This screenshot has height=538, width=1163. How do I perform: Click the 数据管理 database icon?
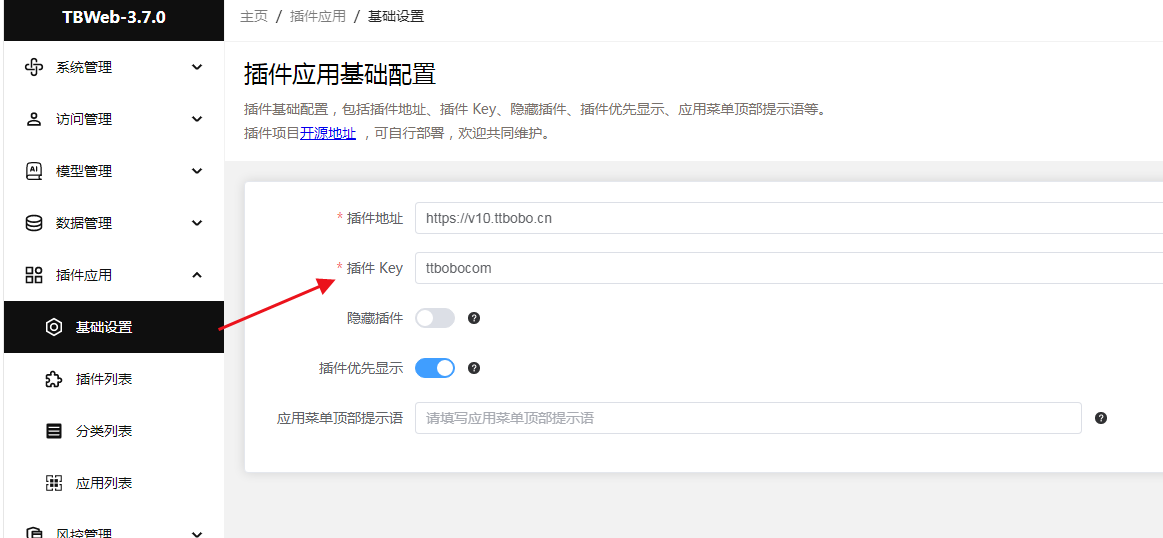(34, 223)
